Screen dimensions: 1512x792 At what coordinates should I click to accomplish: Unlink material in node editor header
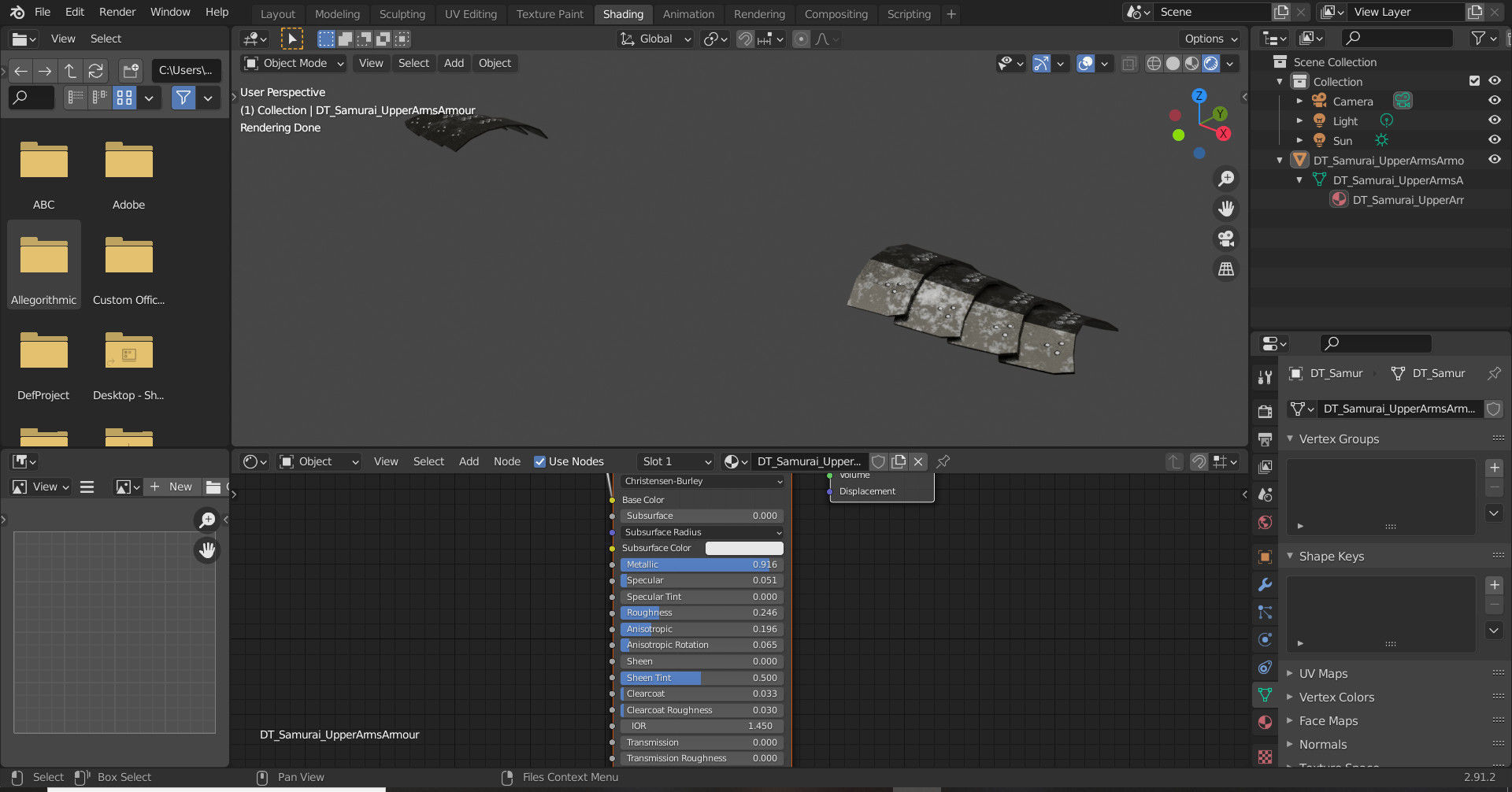click(918, 462)
